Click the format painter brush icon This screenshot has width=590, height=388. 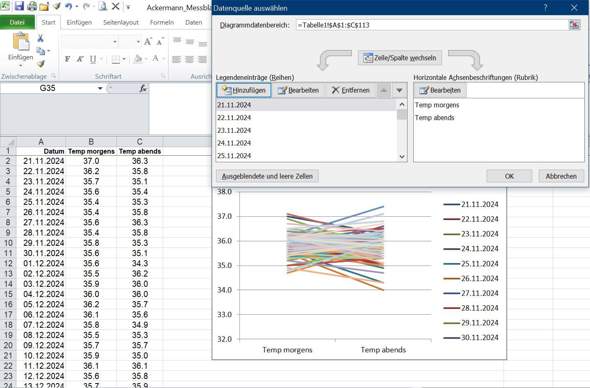(x=41, y=64)
